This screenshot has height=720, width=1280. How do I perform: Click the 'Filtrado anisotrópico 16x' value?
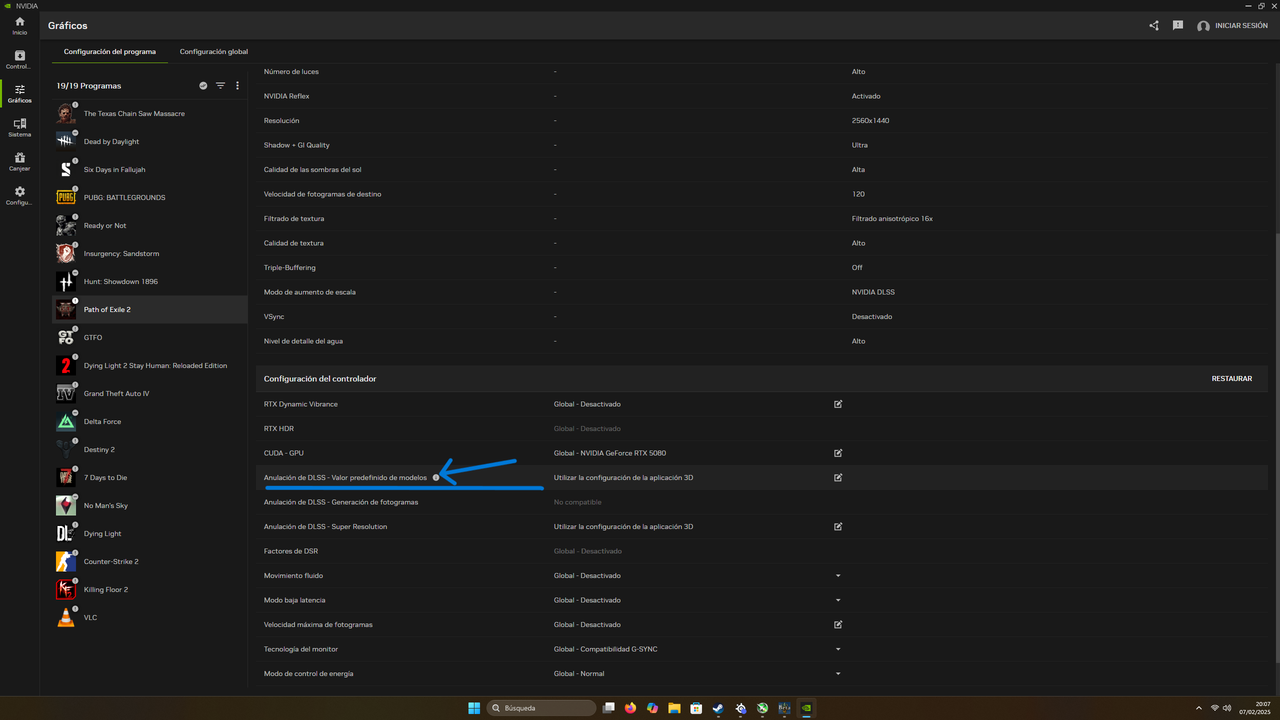click(x=892, y=219)
